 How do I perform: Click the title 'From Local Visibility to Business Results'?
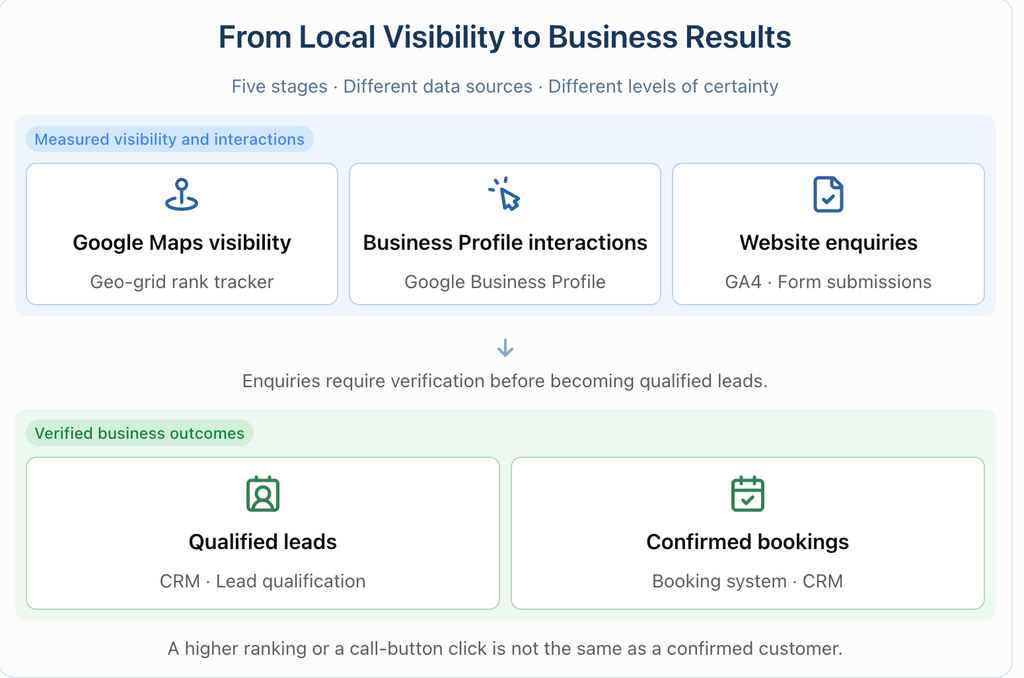tap(505, 37)
